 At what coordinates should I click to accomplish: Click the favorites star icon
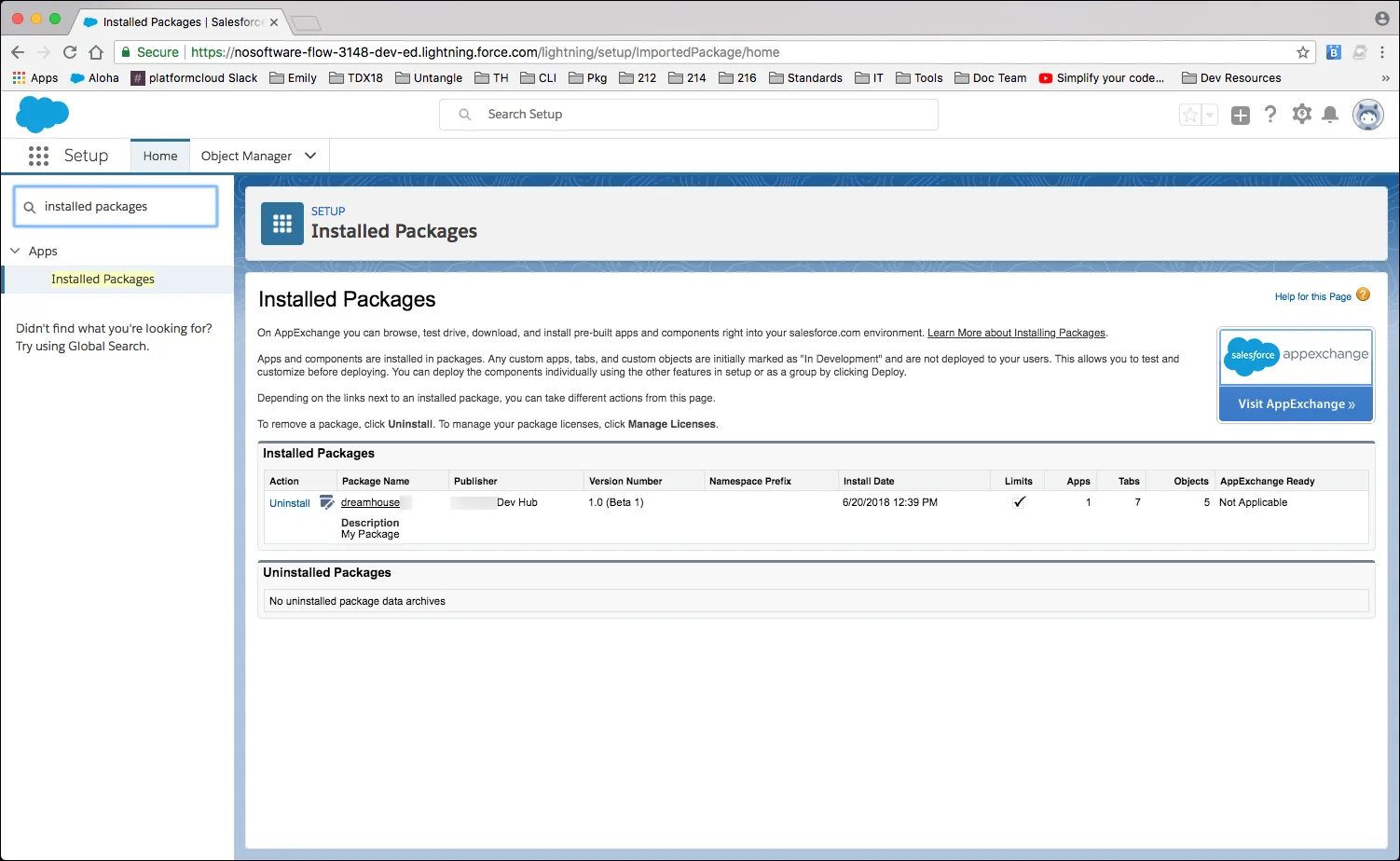[x=1190, y=115]
